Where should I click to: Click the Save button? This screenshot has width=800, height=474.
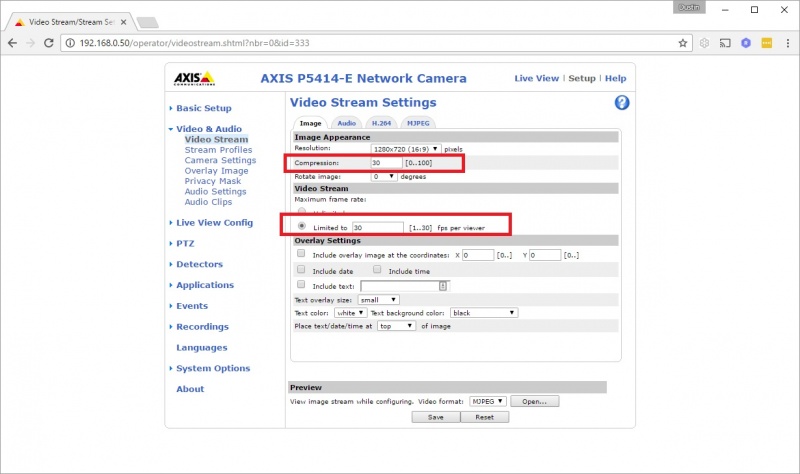point(436,417)
